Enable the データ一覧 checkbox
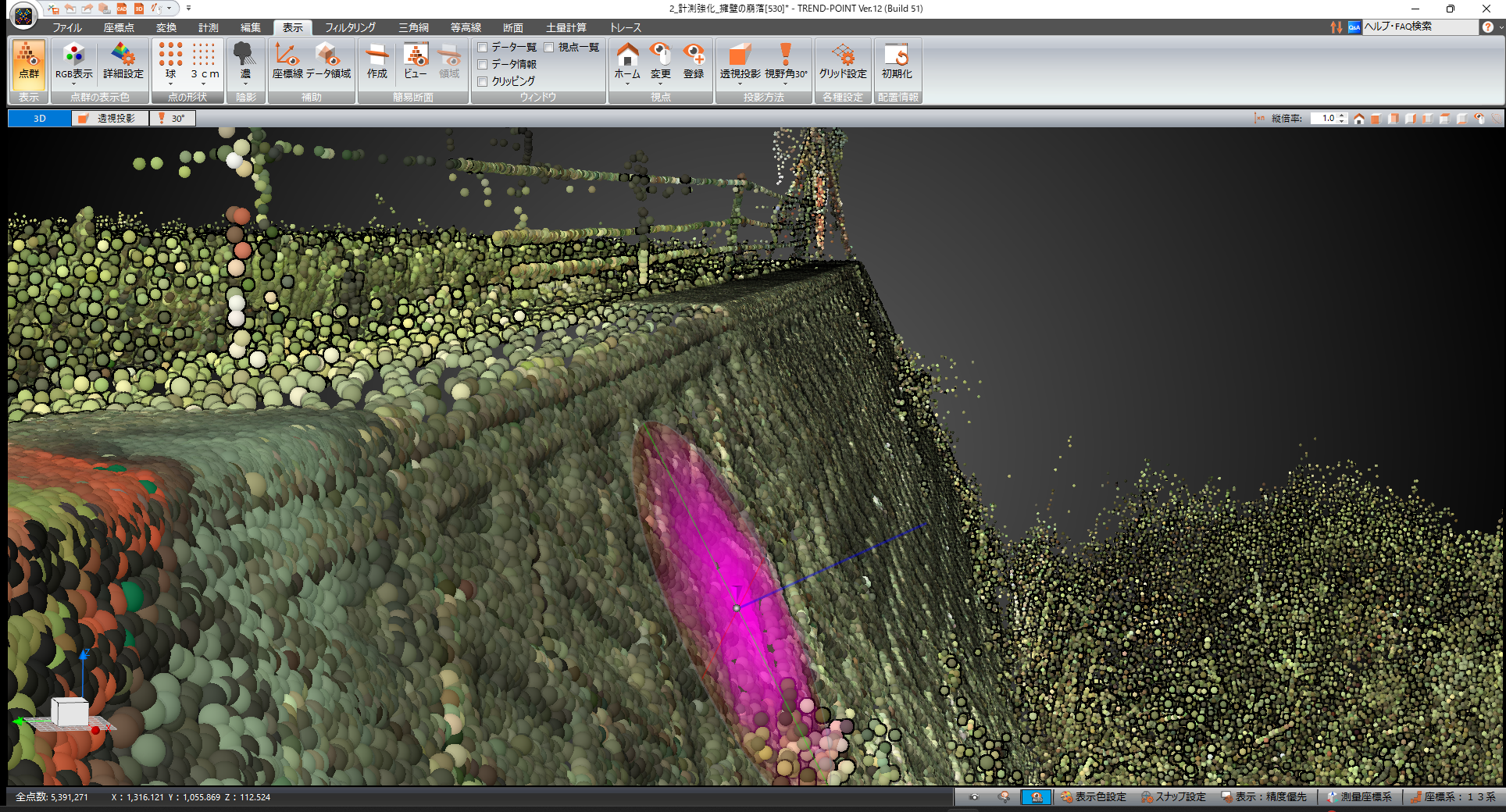Screen dimensions: 1506x812 [483, 48]
